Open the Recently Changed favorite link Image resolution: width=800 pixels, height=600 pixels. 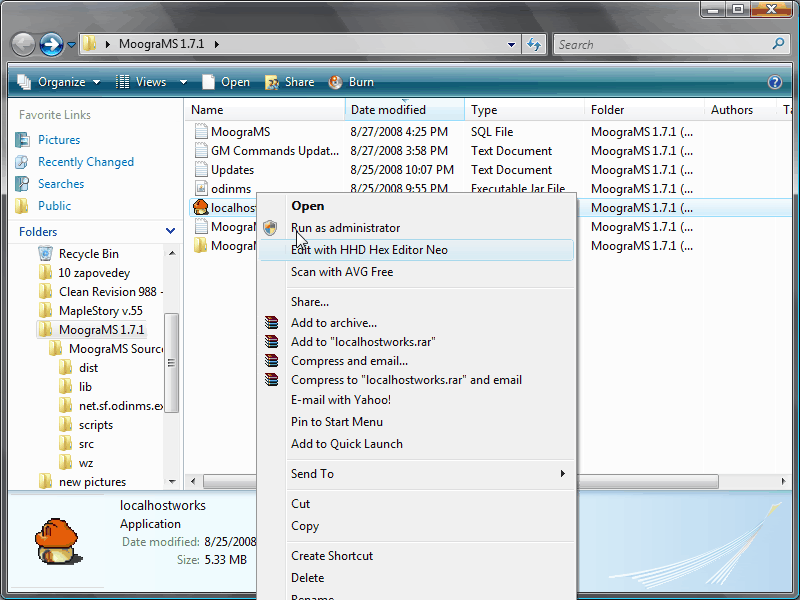(85, 162)
